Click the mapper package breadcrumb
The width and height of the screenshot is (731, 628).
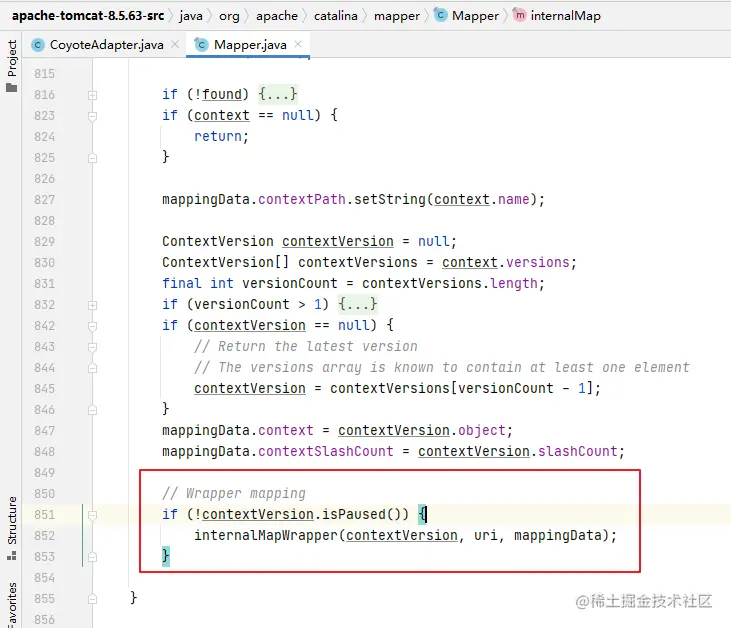click(397, 16)
